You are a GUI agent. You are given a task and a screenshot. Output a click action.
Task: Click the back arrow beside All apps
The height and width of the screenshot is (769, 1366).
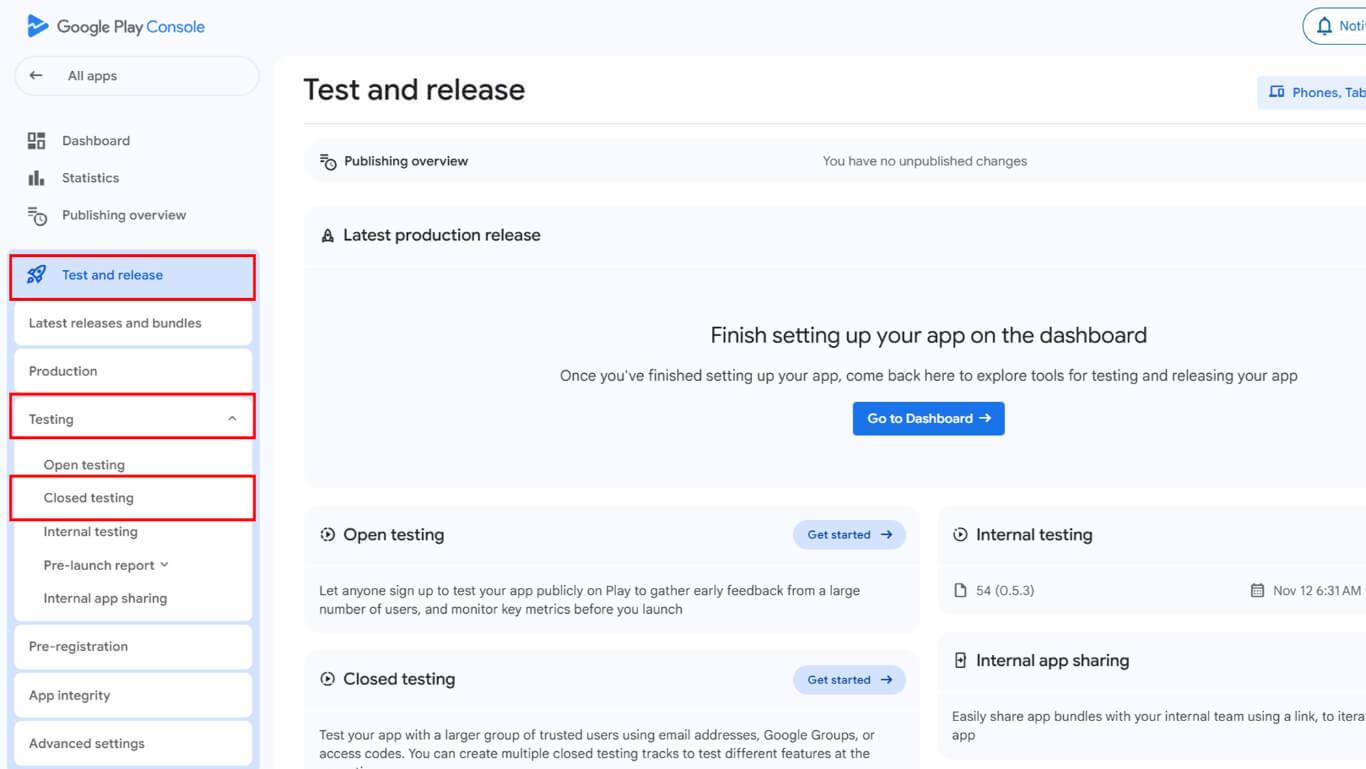[37, 76]
